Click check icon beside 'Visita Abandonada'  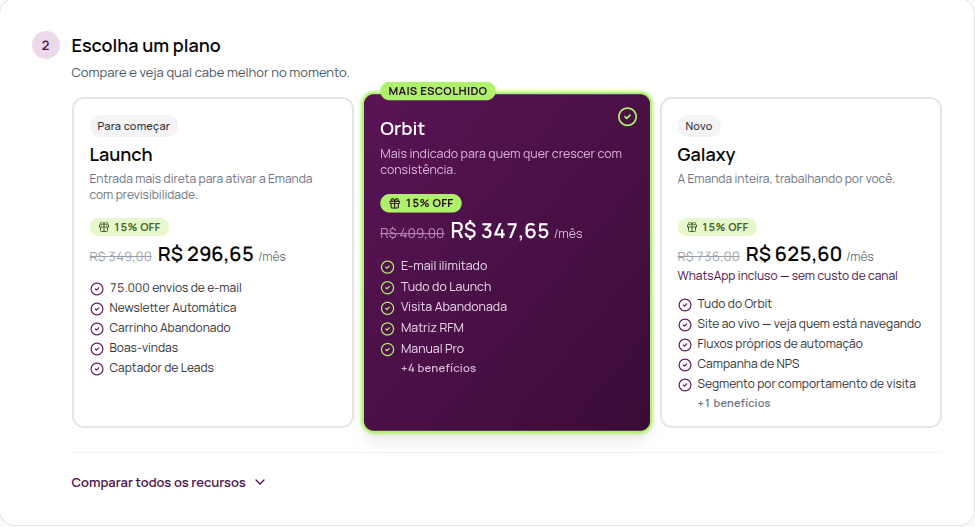[387, 308]
